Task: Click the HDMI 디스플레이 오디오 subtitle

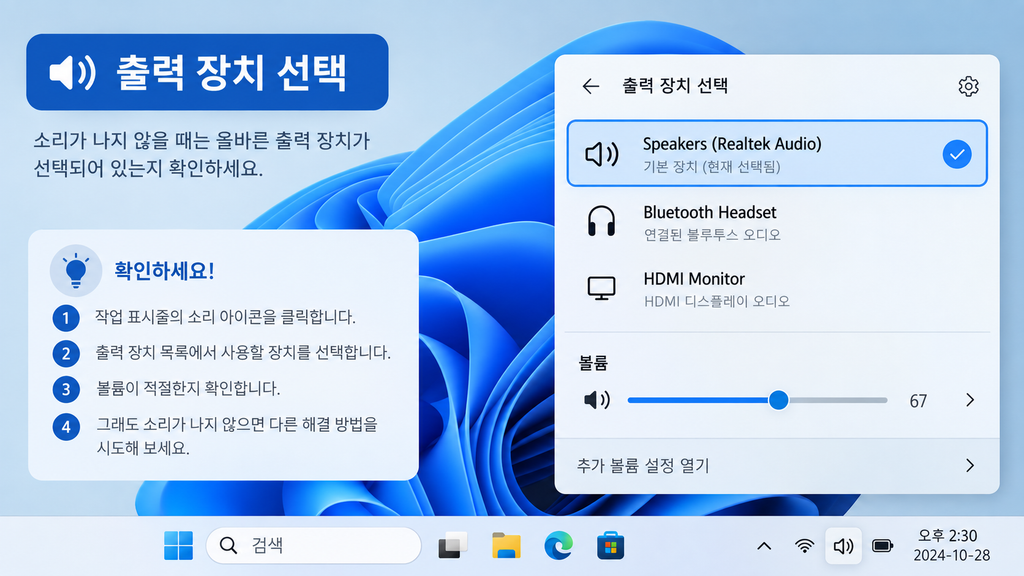Action: pos(716,301)
